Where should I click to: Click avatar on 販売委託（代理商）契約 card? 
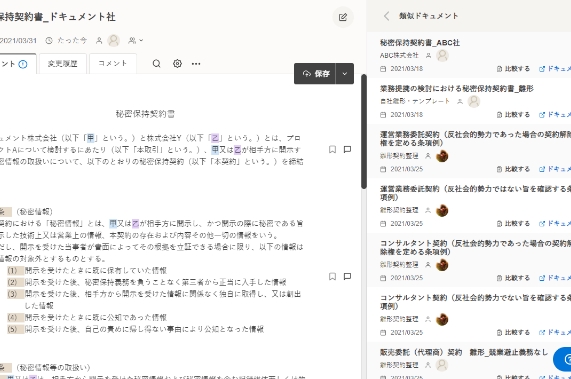point(442,365)
